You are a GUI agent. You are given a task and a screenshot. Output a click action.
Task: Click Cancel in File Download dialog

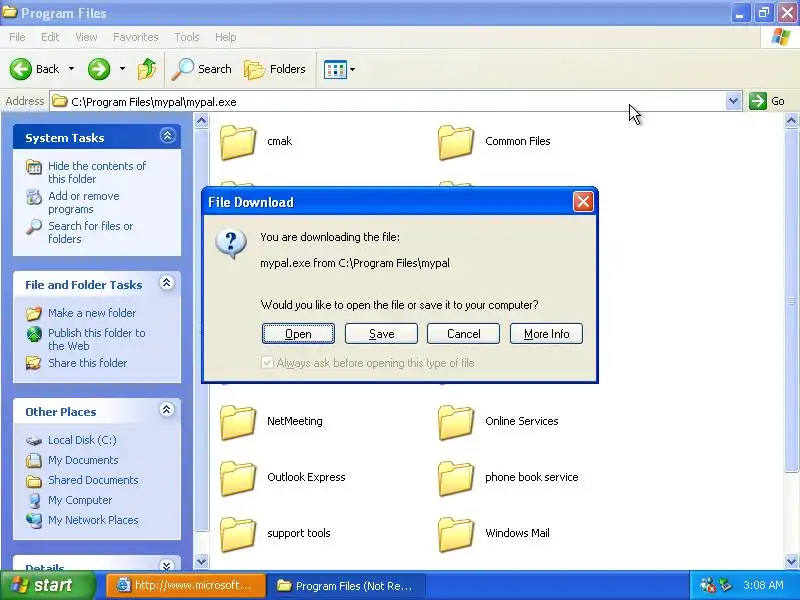click(x=463, y=334)
